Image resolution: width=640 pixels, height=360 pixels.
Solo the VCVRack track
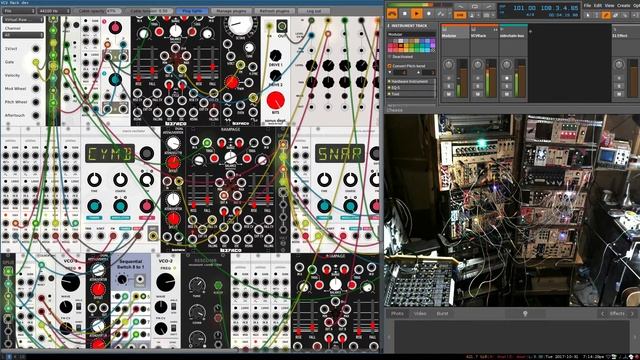[x=478, y=86]
